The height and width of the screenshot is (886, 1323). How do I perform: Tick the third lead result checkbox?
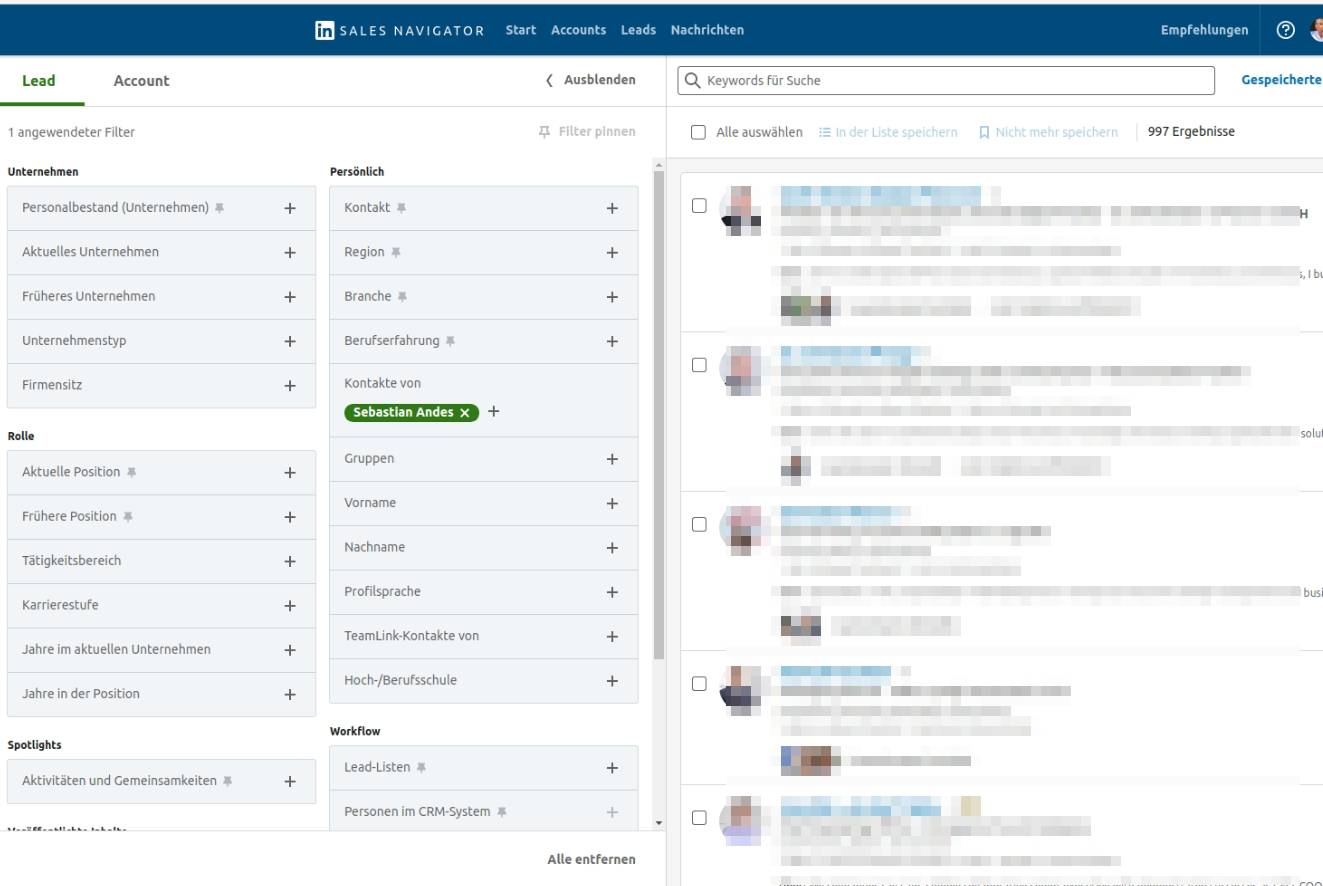[x=699, y=524]
